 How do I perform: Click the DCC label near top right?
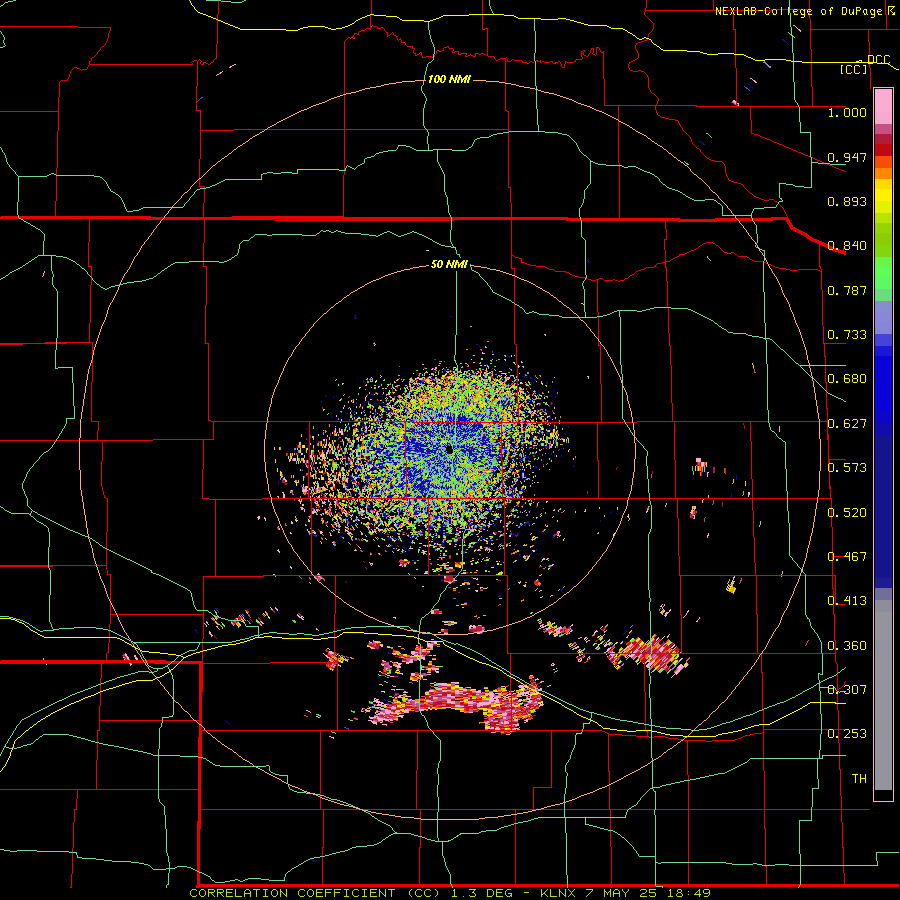tap(878, 59)
